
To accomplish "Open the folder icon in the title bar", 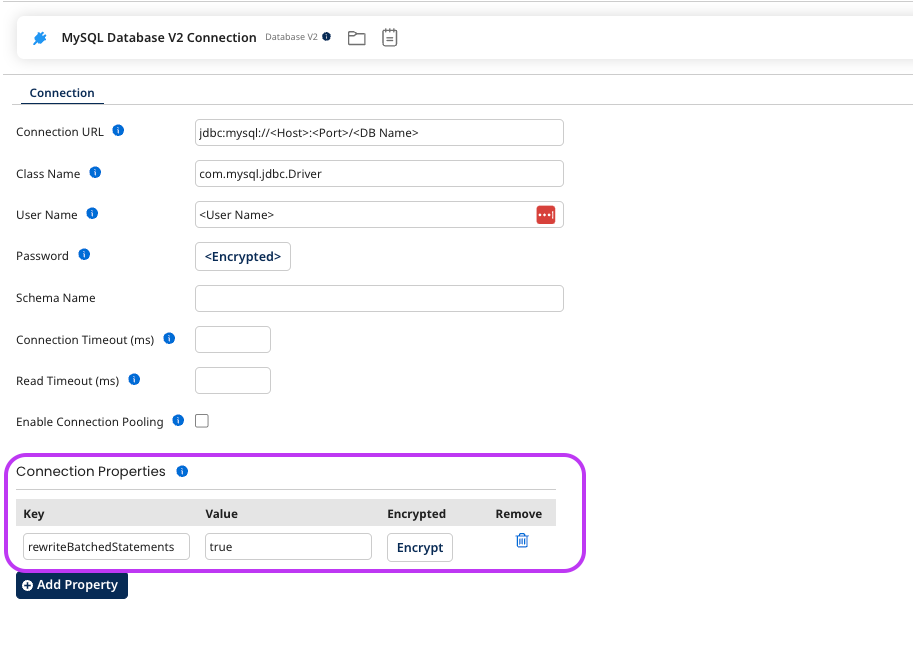I will (356, 37).
